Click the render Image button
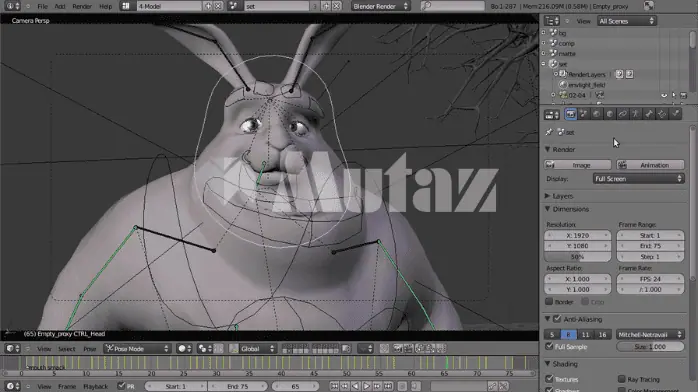This screenshot has height=392, width=698. pyautogui.click(x=577, y=165)
